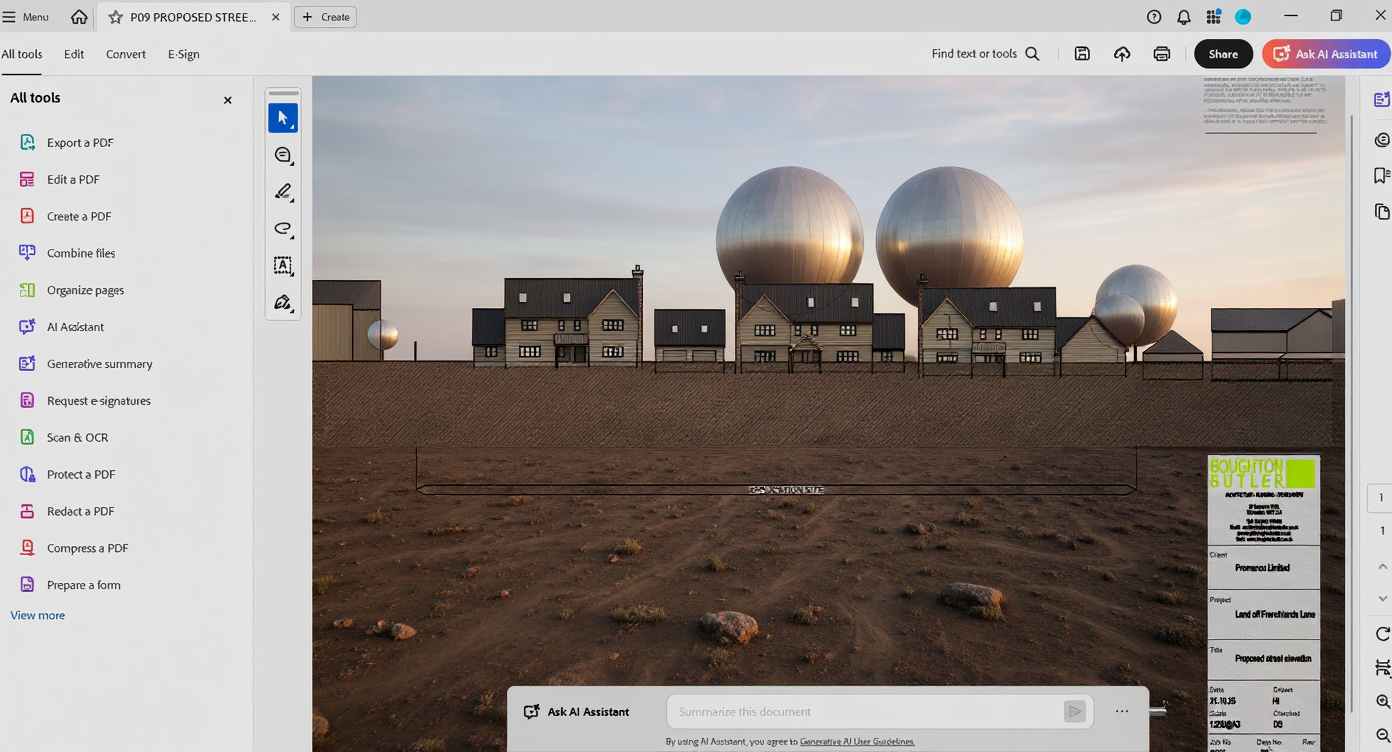1392x752 pixels.
Task: Save the document with the disk icon
Action: (x=1082, y=54)
